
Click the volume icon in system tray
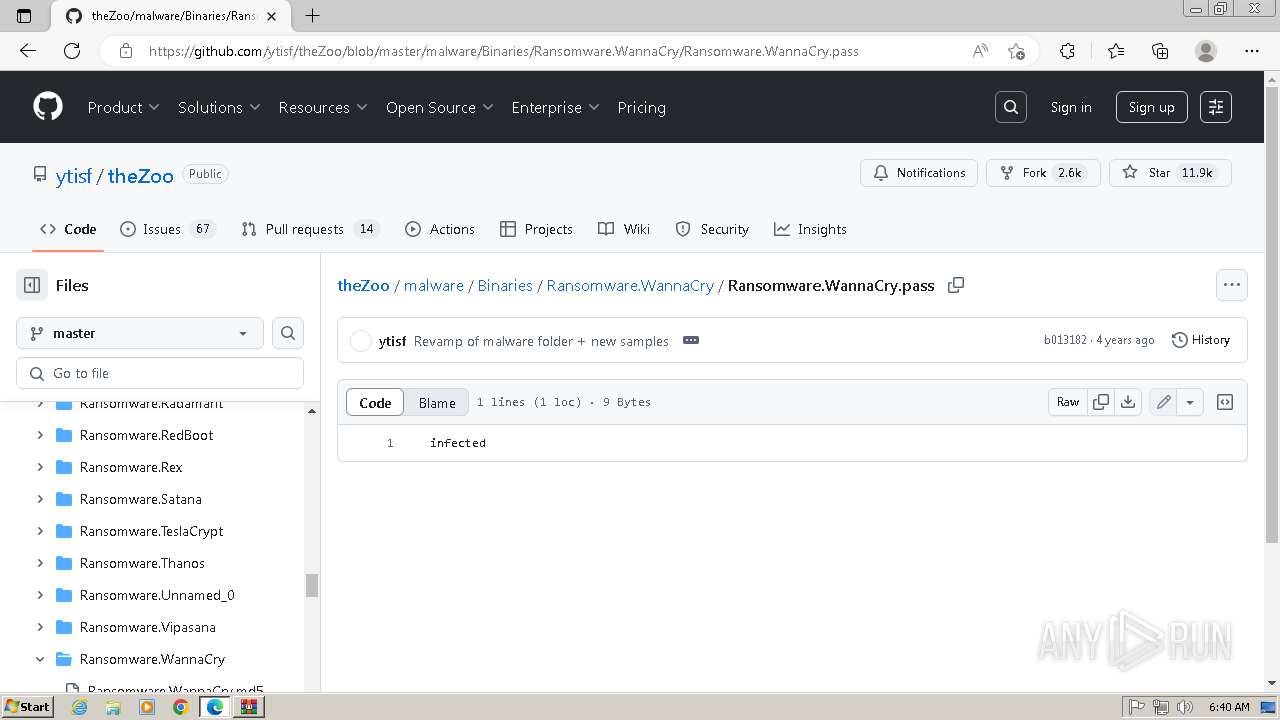tap(1186, 707)
